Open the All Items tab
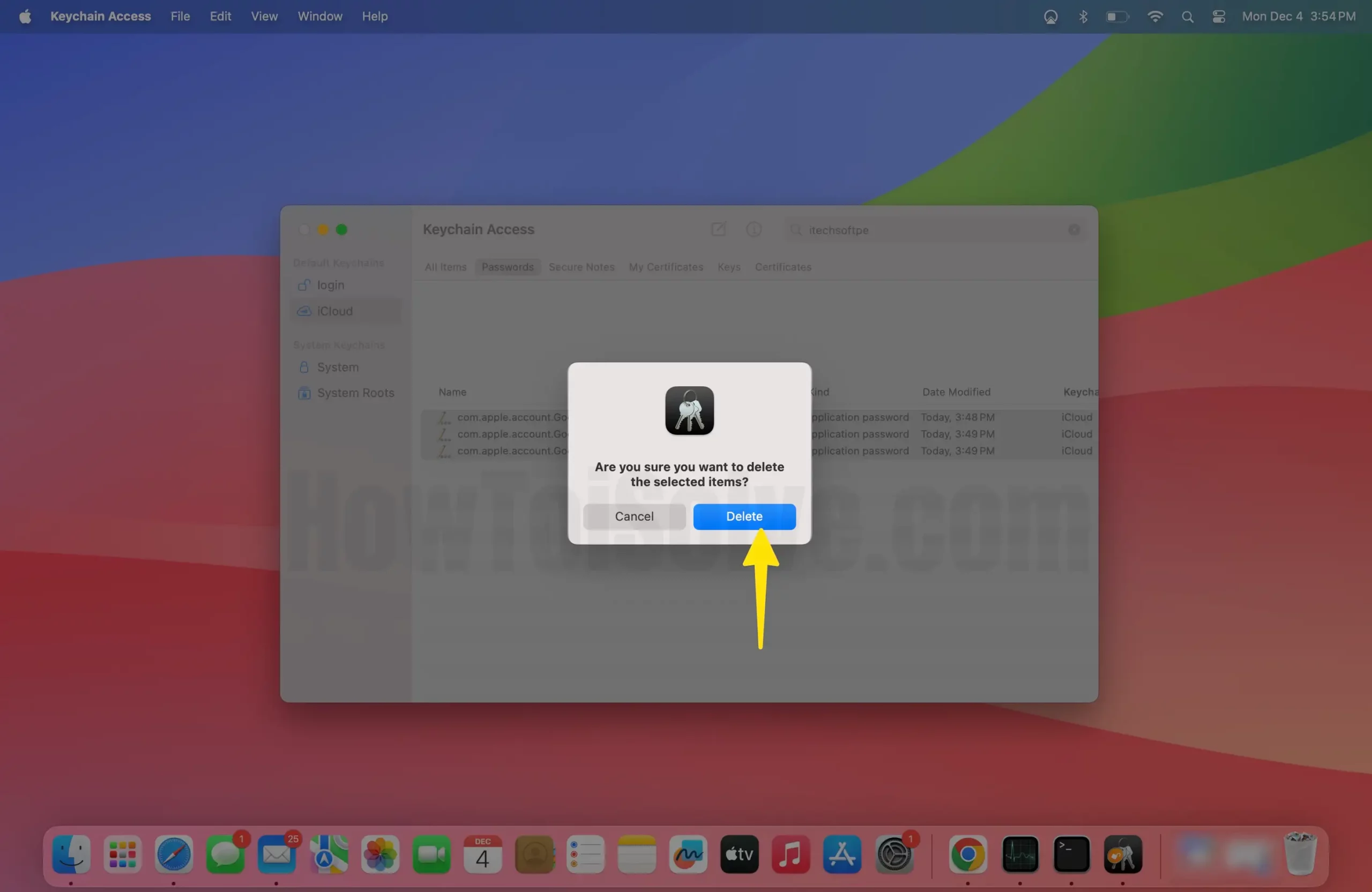Screen dimensions: 1372x892 (x=445, y=267)
